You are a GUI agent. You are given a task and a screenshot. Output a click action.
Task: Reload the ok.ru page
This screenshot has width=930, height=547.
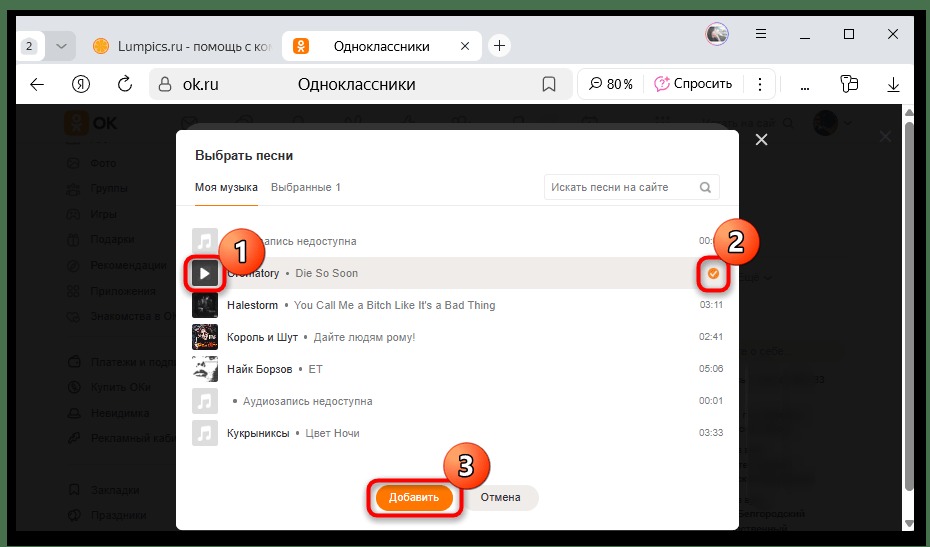[125, 84]
